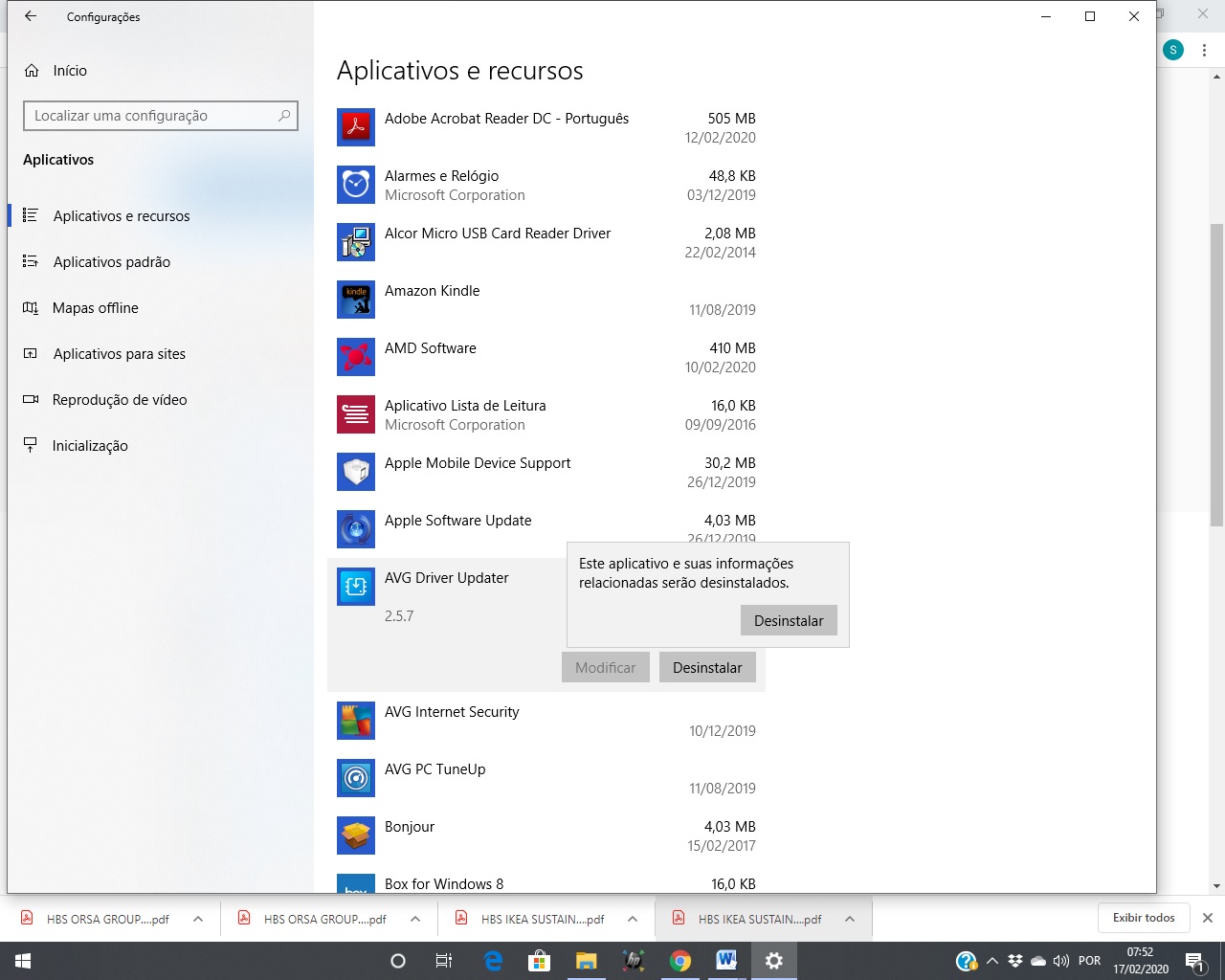Open the Windows Start menu

(23, 961)
